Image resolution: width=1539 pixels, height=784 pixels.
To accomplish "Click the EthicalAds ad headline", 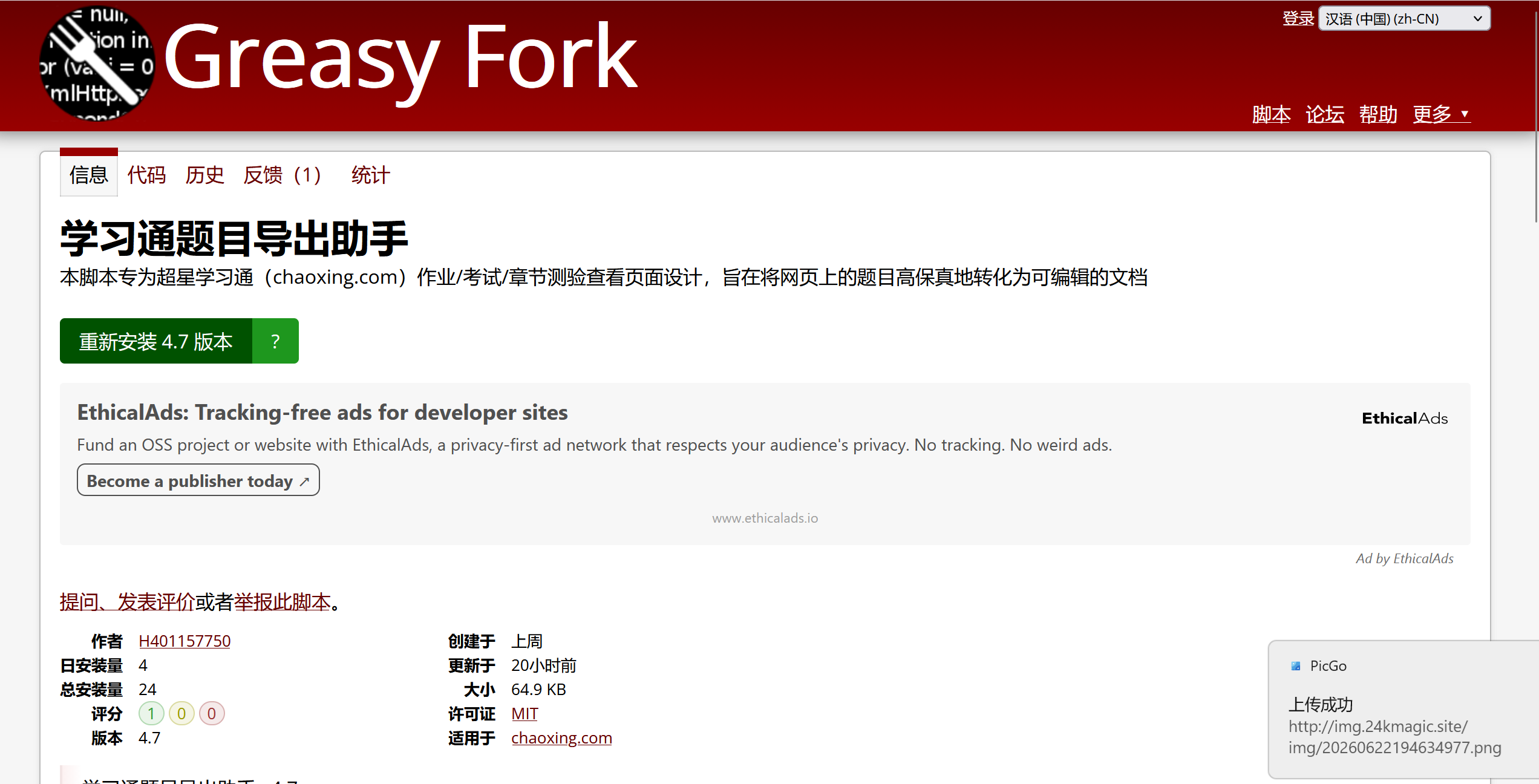I will [322, 412].
